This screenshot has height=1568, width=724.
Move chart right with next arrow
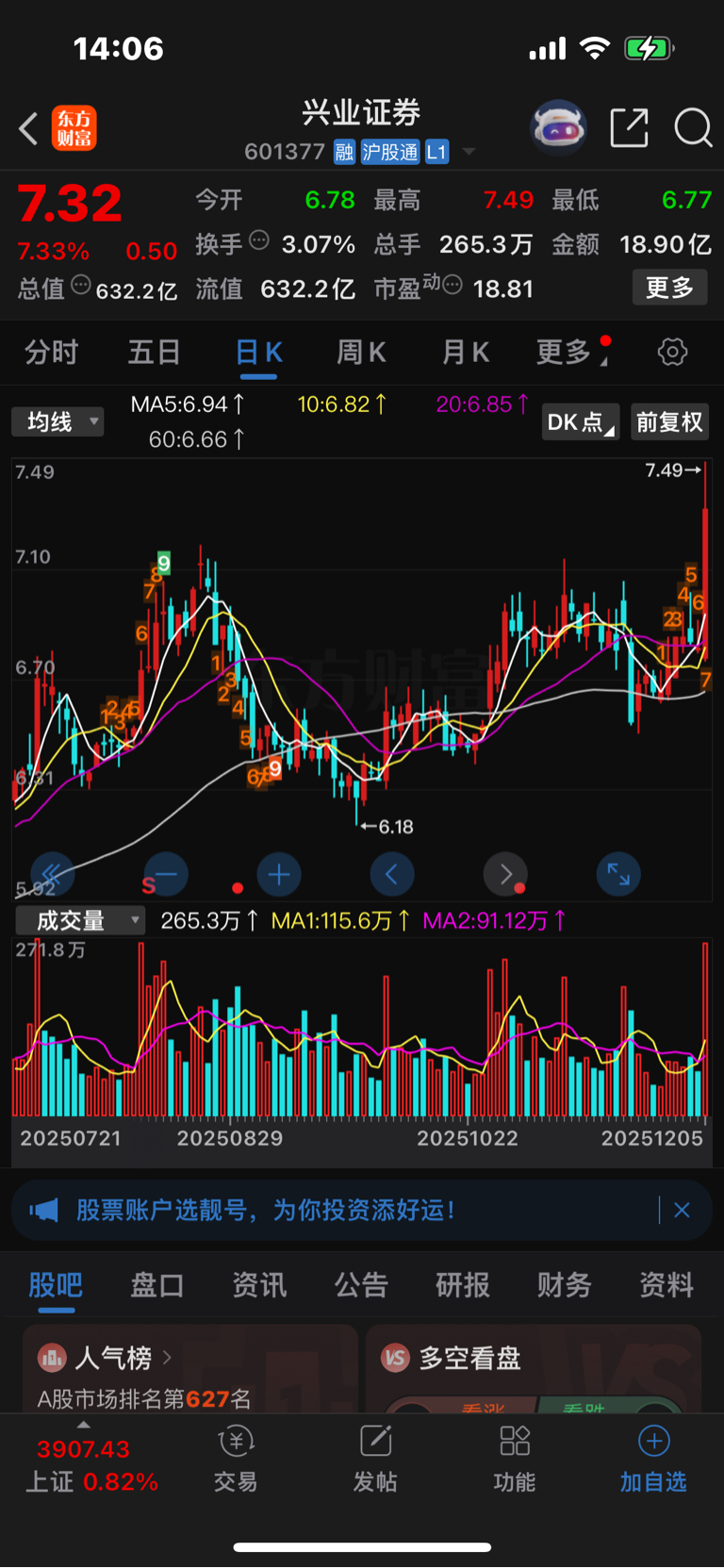tap(505, 875)
